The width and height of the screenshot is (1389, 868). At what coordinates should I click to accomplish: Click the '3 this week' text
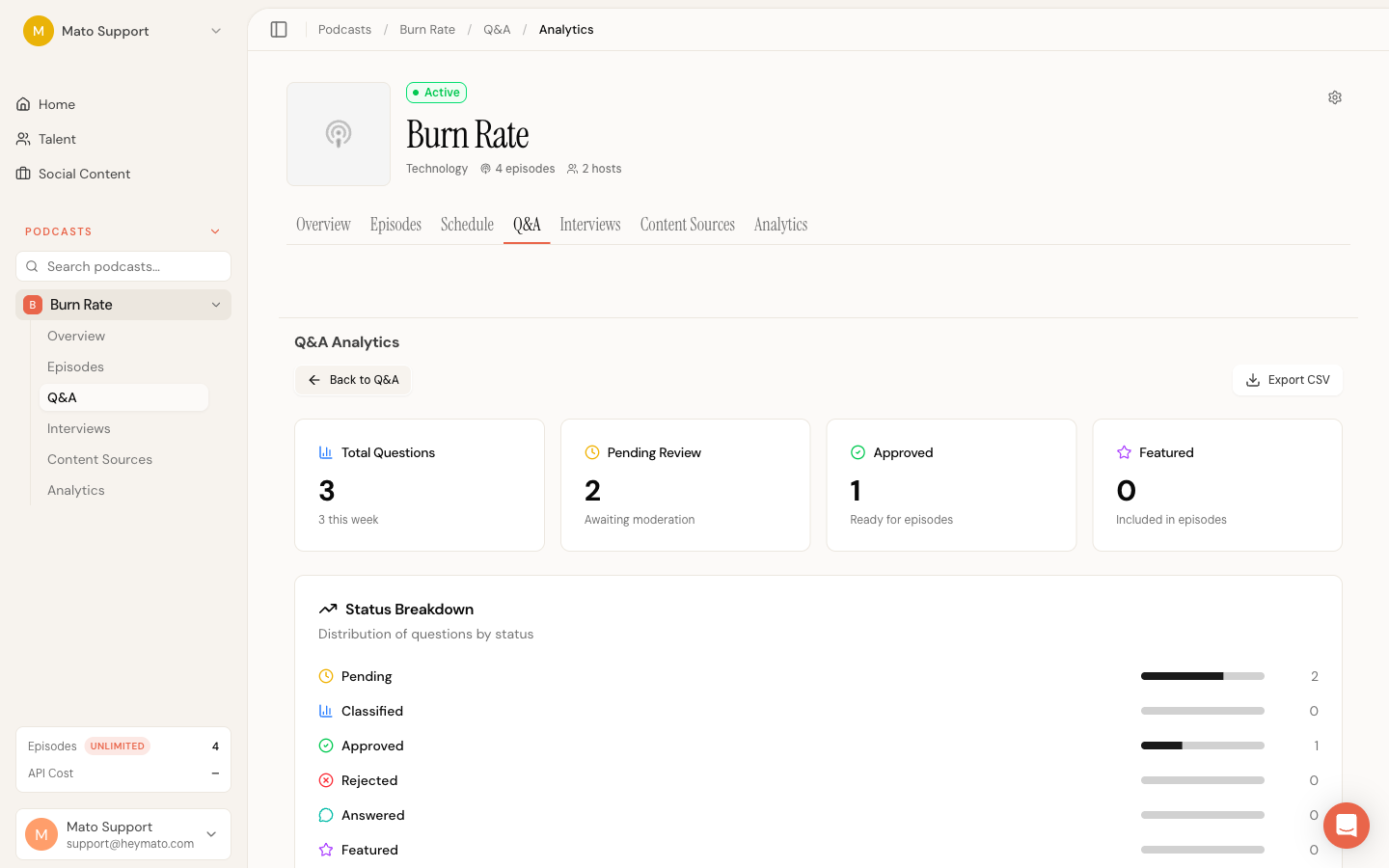(x=348, y=520)
